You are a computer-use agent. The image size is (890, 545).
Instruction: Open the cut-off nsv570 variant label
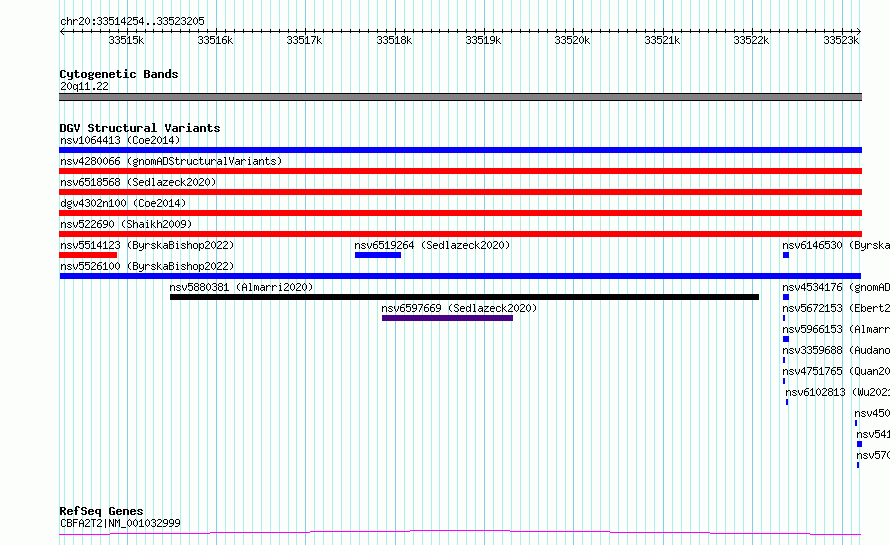873,455
